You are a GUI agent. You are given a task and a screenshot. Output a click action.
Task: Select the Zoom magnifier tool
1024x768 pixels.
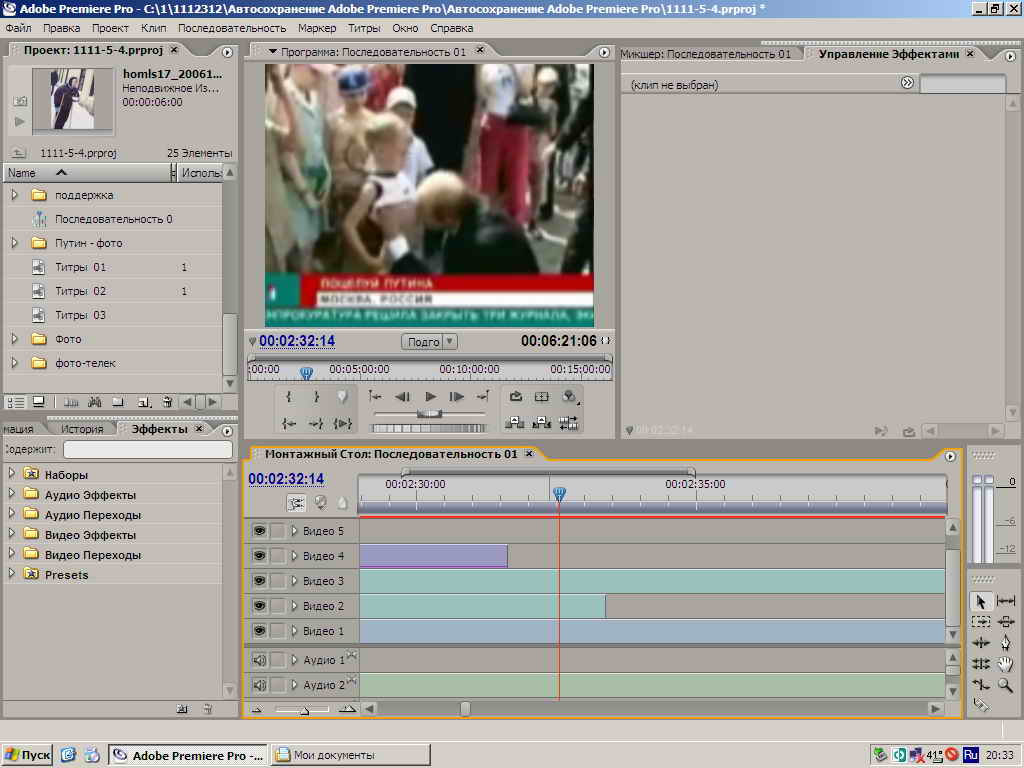tap(1005, 685)
